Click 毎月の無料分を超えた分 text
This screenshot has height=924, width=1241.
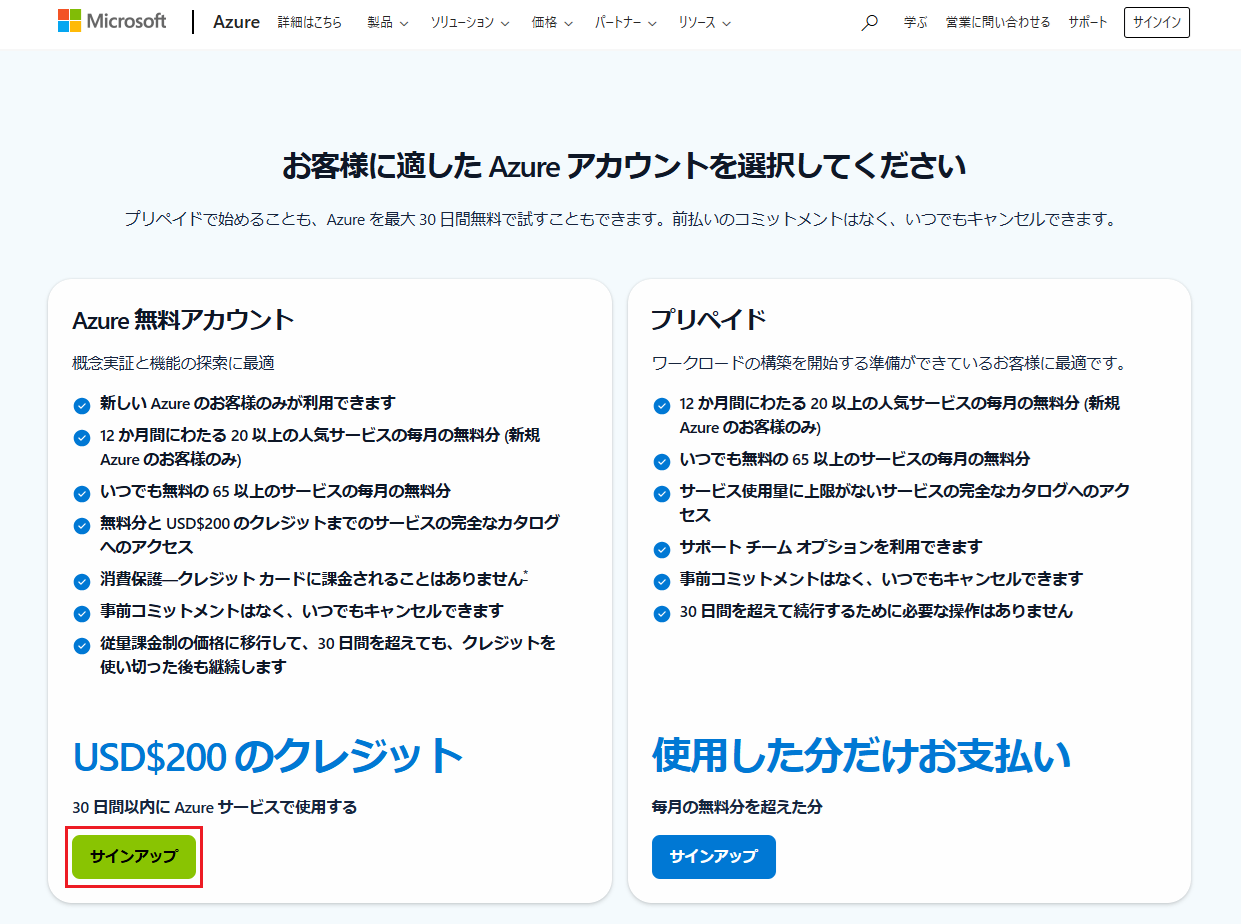coord(737,807)
